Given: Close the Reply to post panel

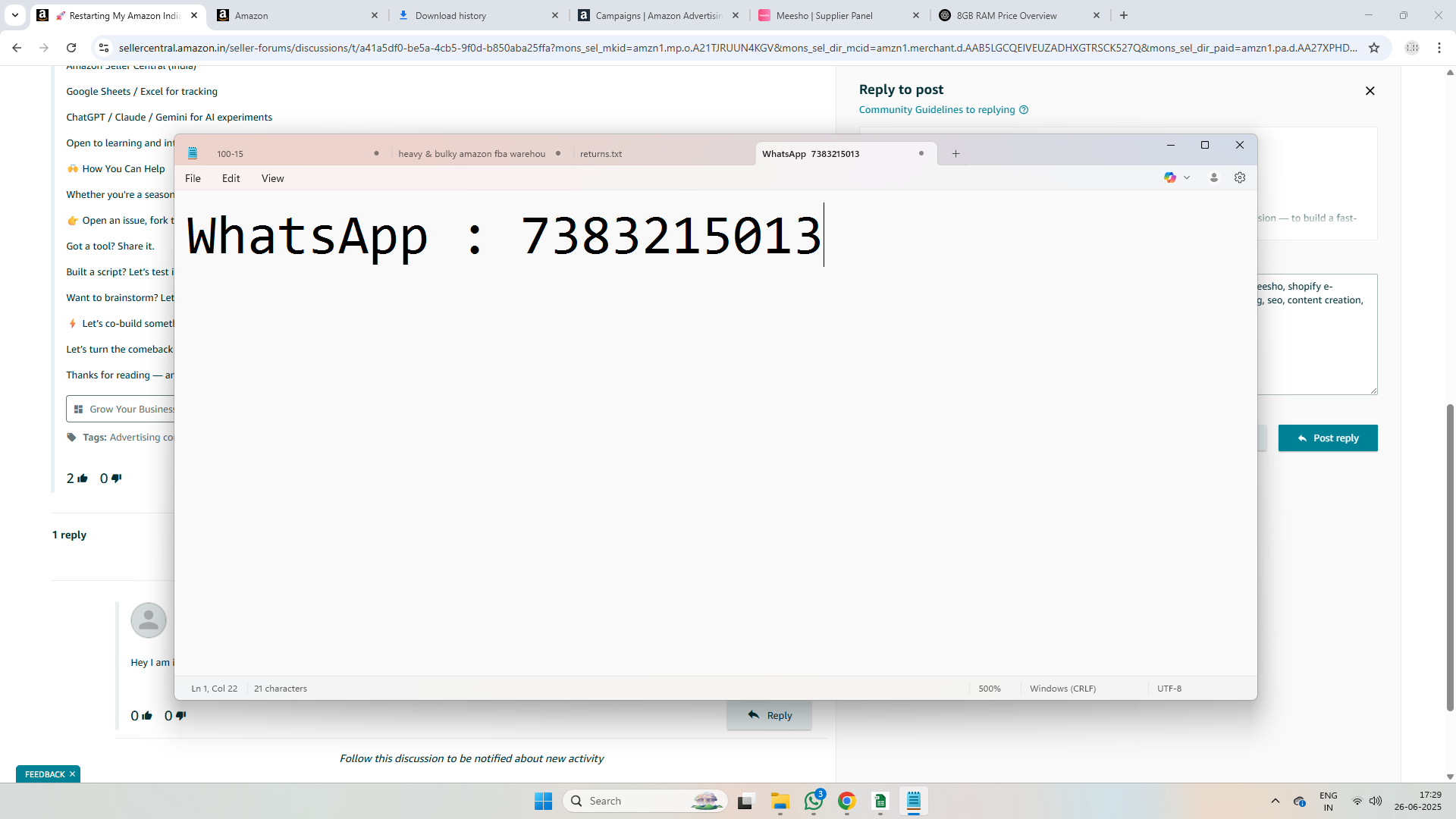Looking at the screenshot, I should pyautogui.click(x=1370, y=91).
